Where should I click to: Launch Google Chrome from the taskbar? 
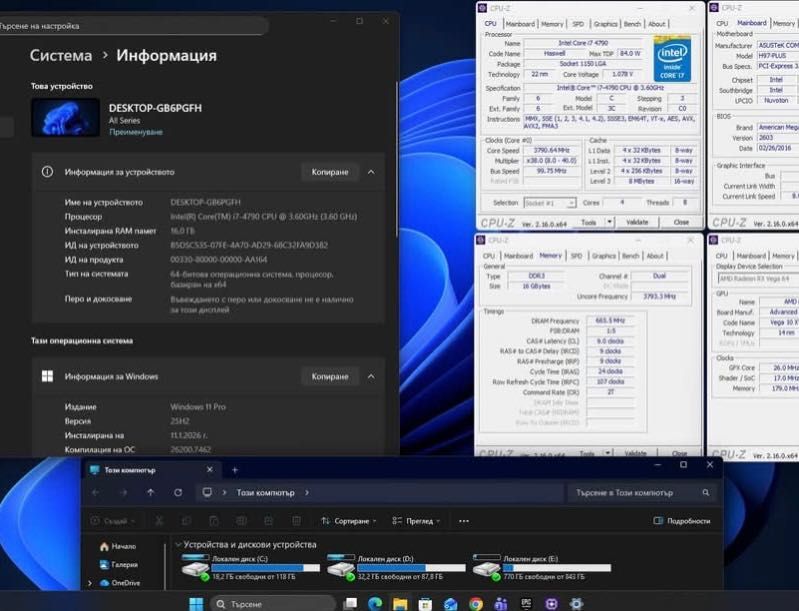(475, 604)
